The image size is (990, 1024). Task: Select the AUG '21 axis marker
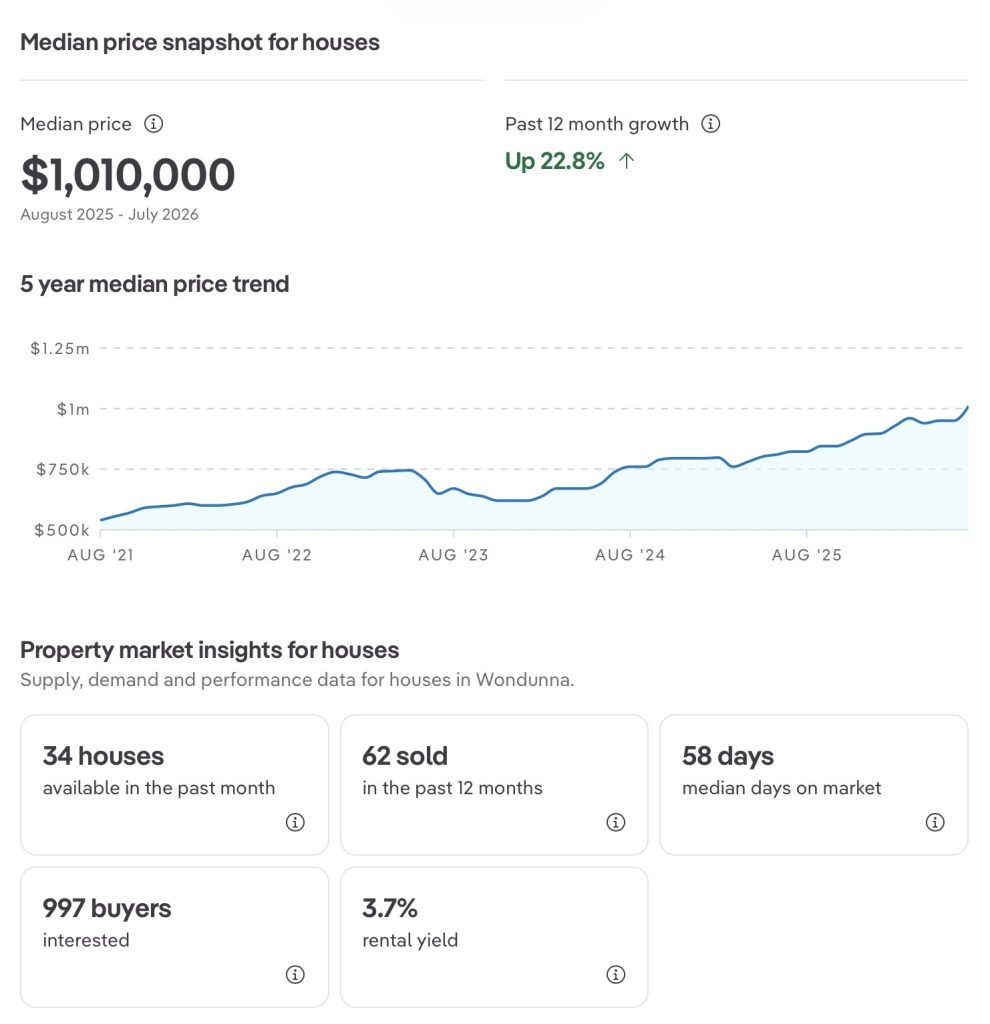tap(101, 554)
